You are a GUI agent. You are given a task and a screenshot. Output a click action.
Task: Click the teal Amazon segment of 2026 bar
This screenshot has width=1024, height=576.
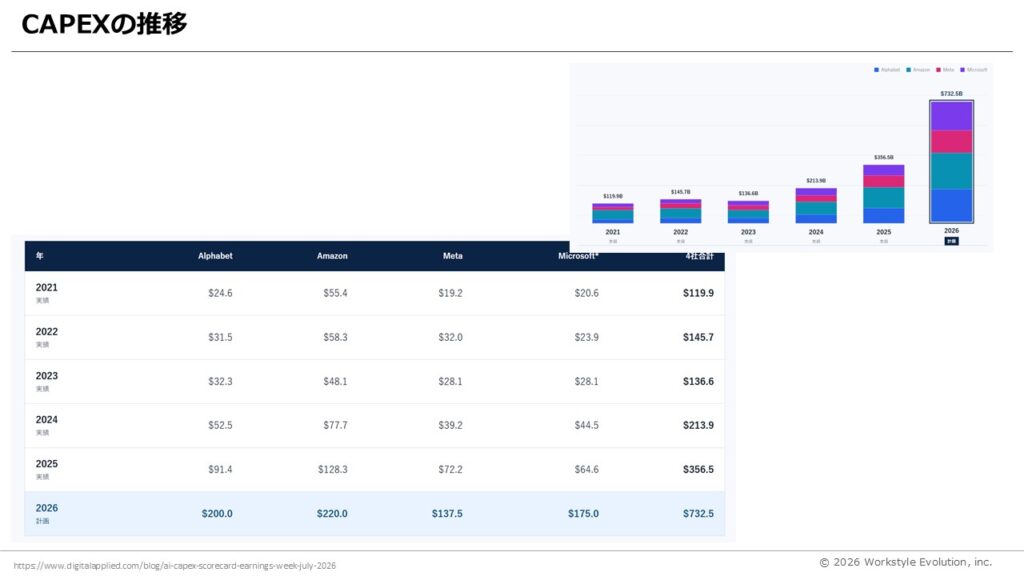(x=952, y=171)
